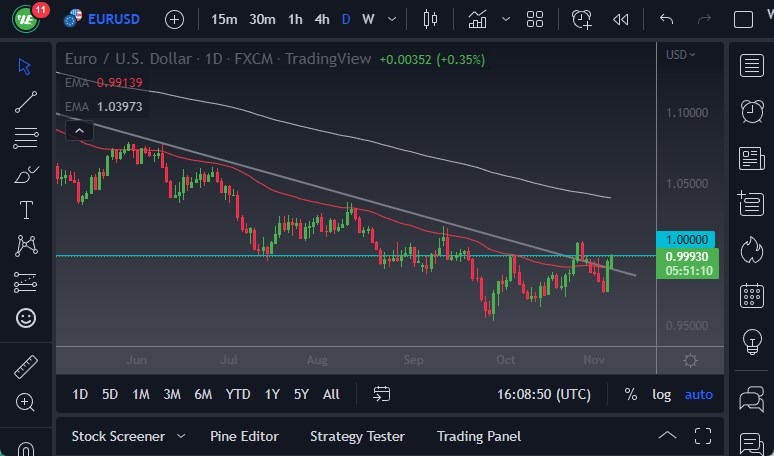Toggle auto scale on price axis

(698, 394)
